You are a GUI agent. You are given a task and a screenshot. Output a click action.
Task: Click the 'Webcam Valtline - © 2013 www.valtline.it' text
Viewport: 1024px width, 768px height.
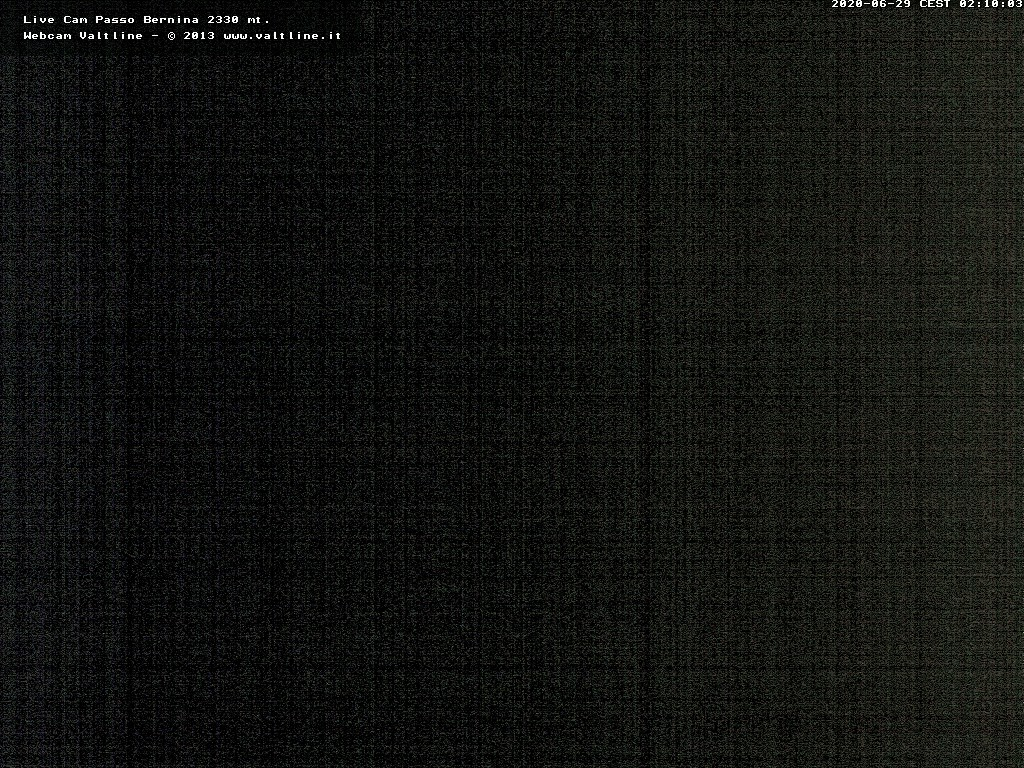tap(182, 36)
